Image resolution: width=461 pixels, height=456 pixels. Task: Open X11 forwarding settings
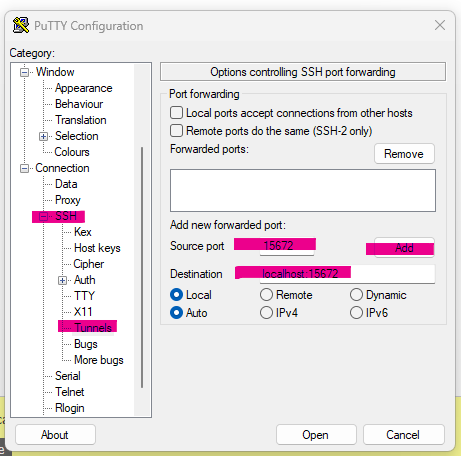(x=83, y=312)
